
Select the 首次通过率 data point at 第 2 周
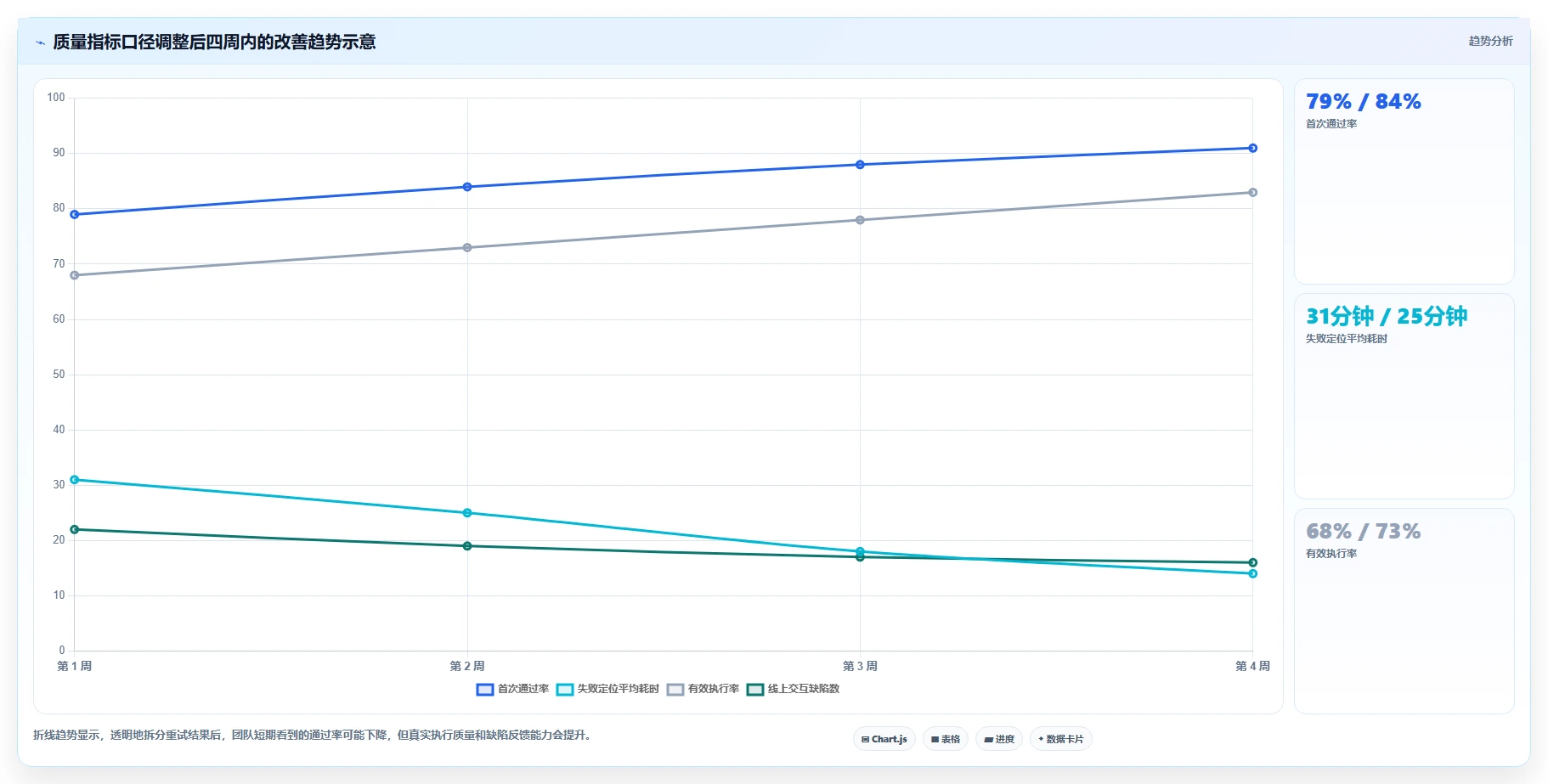[x=467, y=187]
